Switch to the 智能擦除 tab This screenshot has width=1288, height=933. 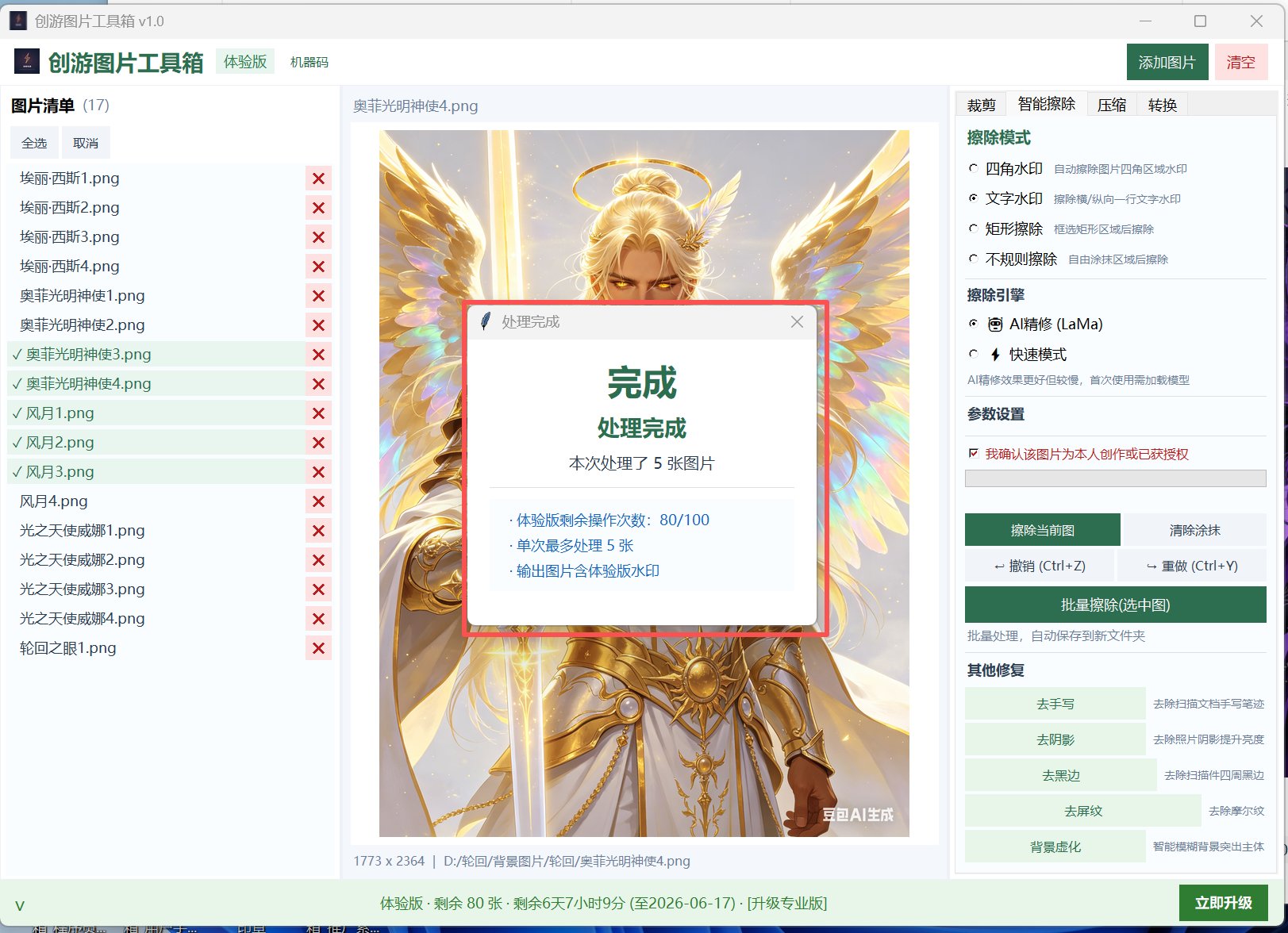pos(1046,104)
